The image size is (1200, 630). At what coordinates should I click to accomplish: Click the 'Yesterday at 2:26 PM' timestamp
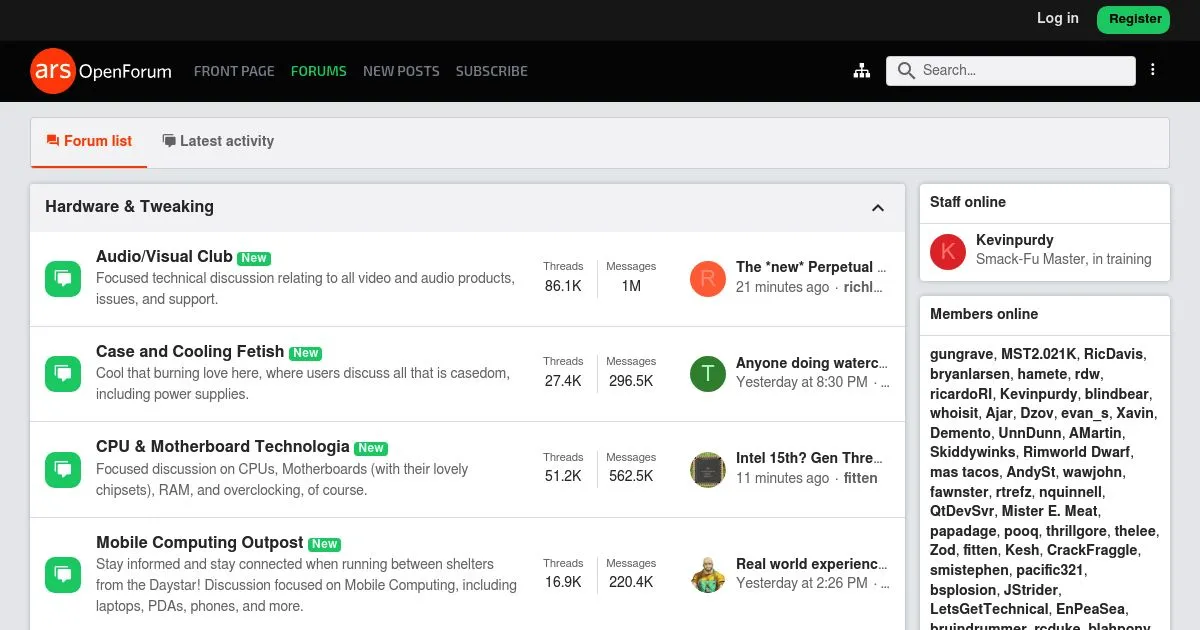pos(802,583)
